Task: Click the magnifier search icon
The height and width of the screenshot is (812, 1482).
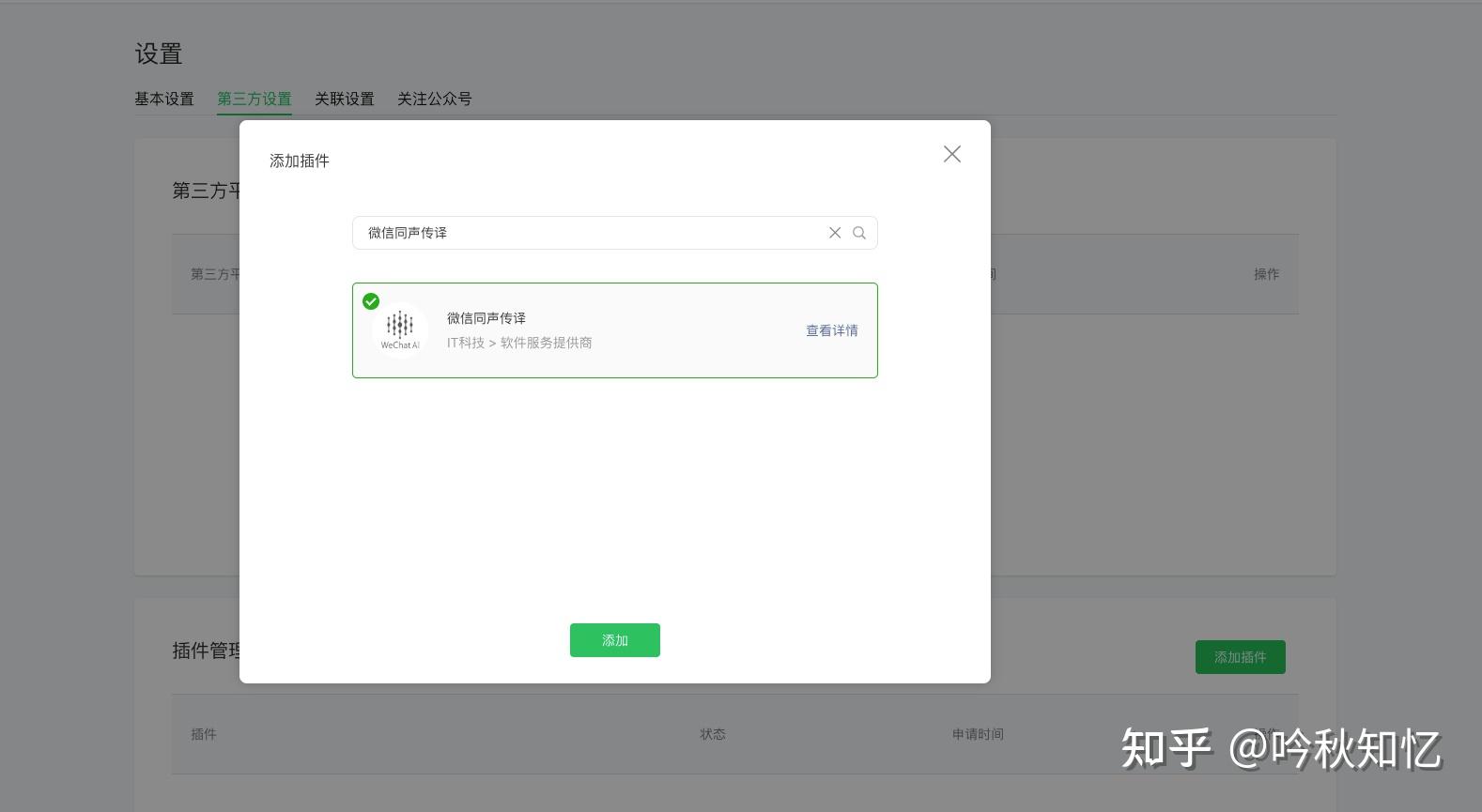Action: [x=858, y=233]
